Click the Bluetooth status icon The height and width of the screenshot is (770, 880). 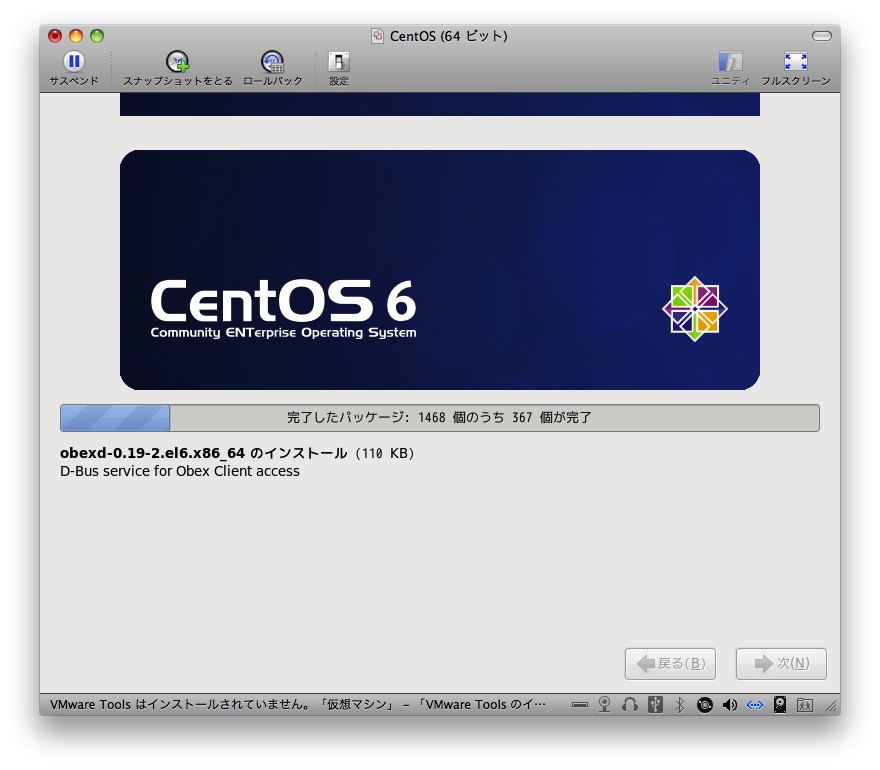pyautogui.click(x=680, y=704)
